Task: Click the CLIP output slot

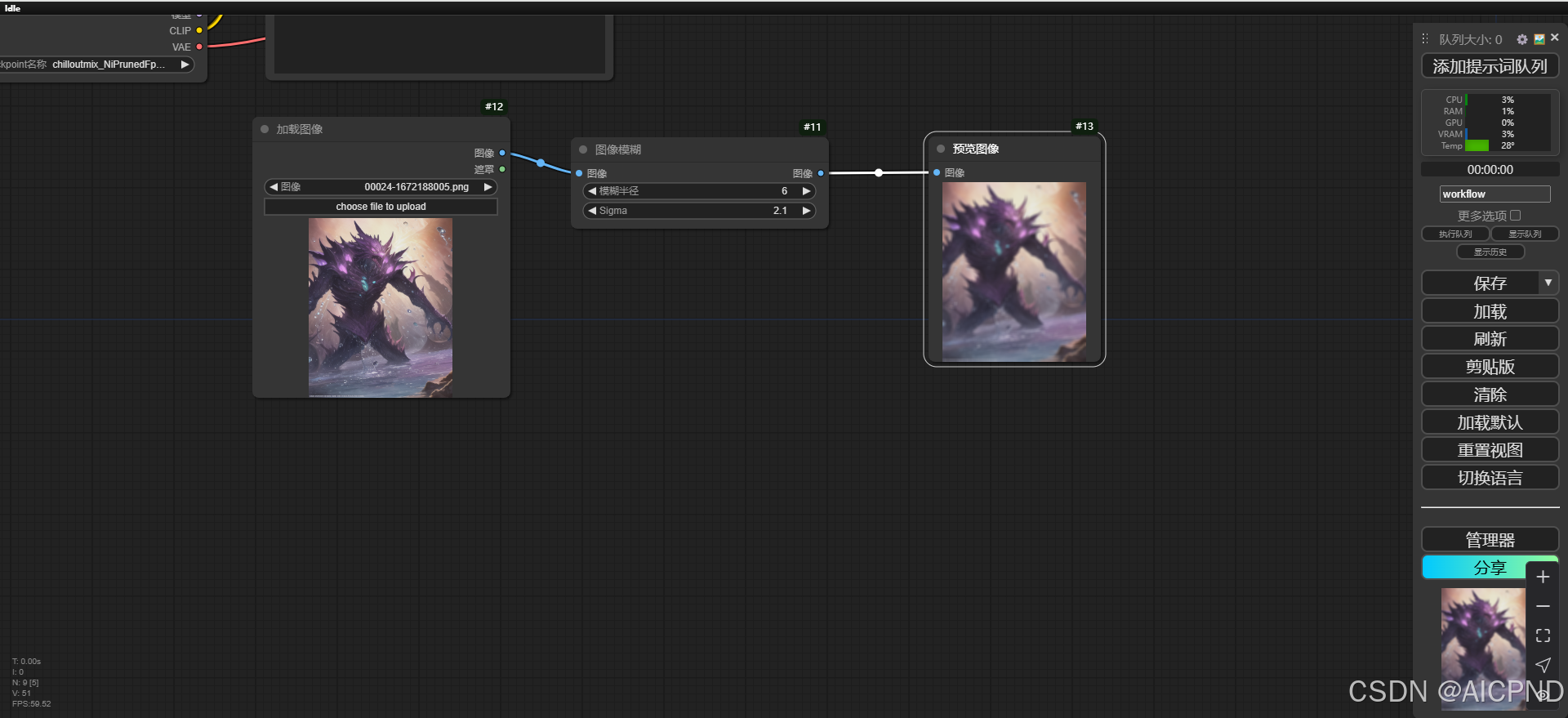Action: point(199,30)
